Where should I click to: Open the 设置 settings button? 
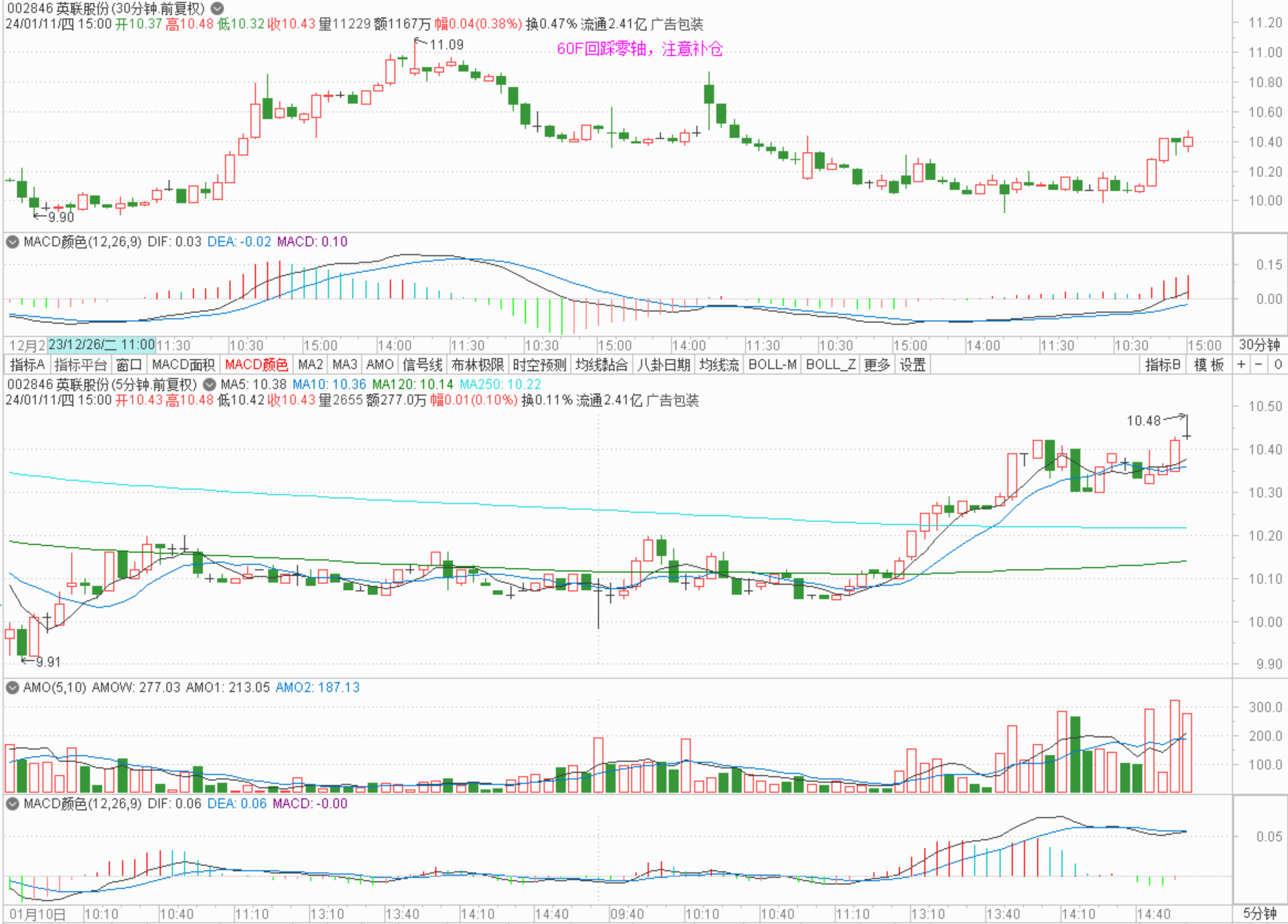pyautogui.click(x=913, y=364)
